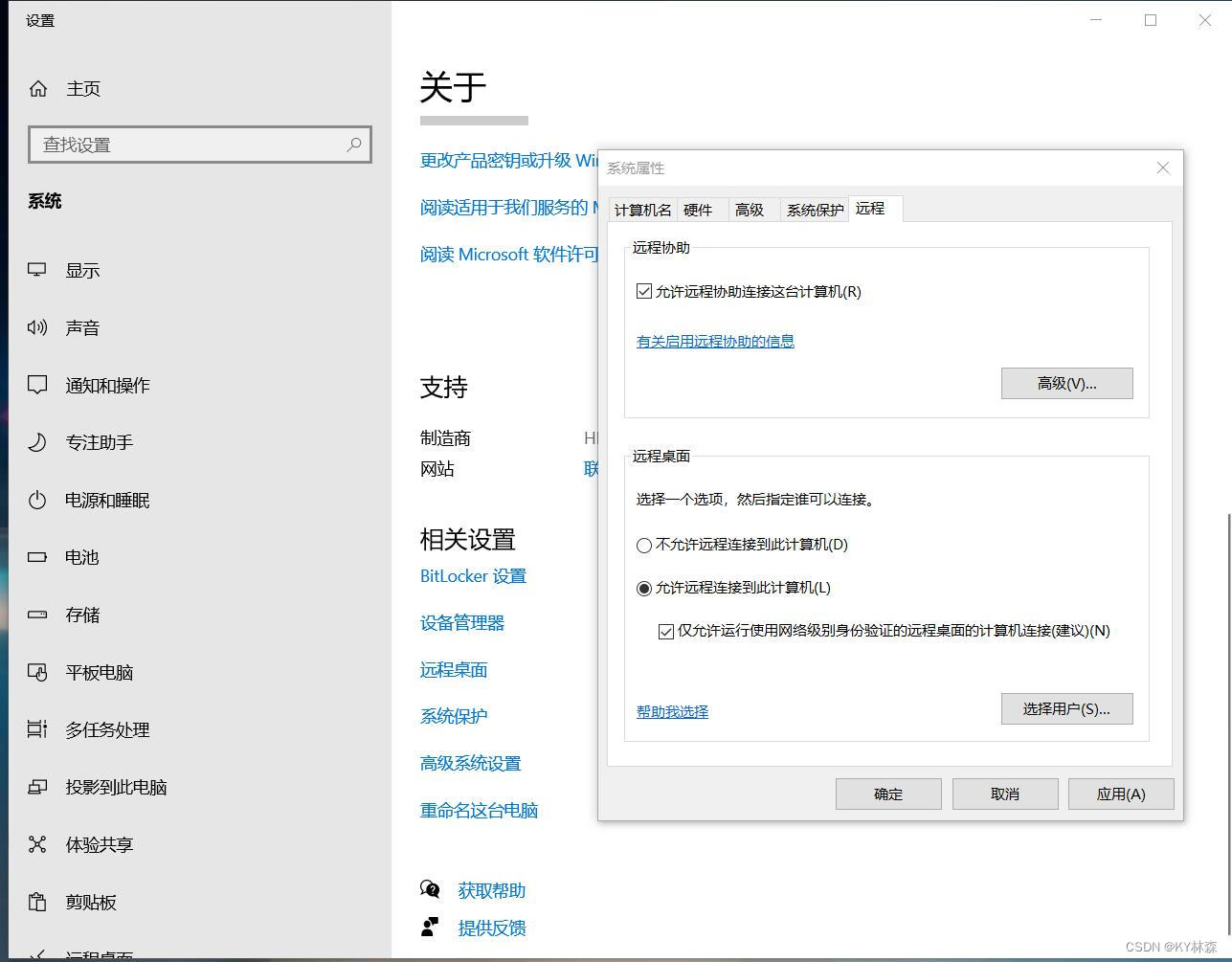Minimize the Settings window
This screenshot has height=962, width=1232.
tap(1097, 20)
